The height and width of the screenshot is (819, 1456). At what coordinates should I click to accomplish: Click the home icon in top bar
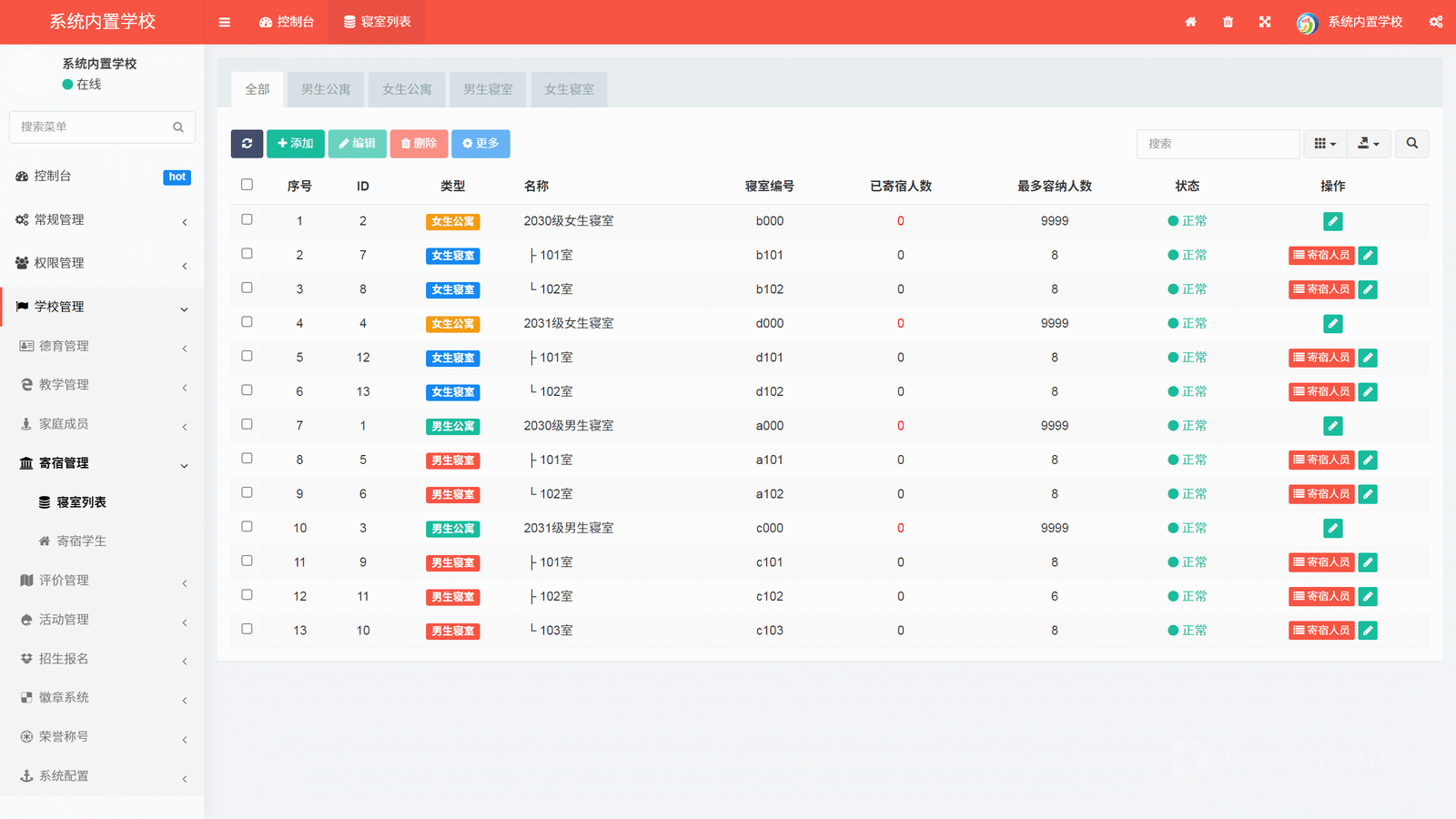pos(1190,22)
